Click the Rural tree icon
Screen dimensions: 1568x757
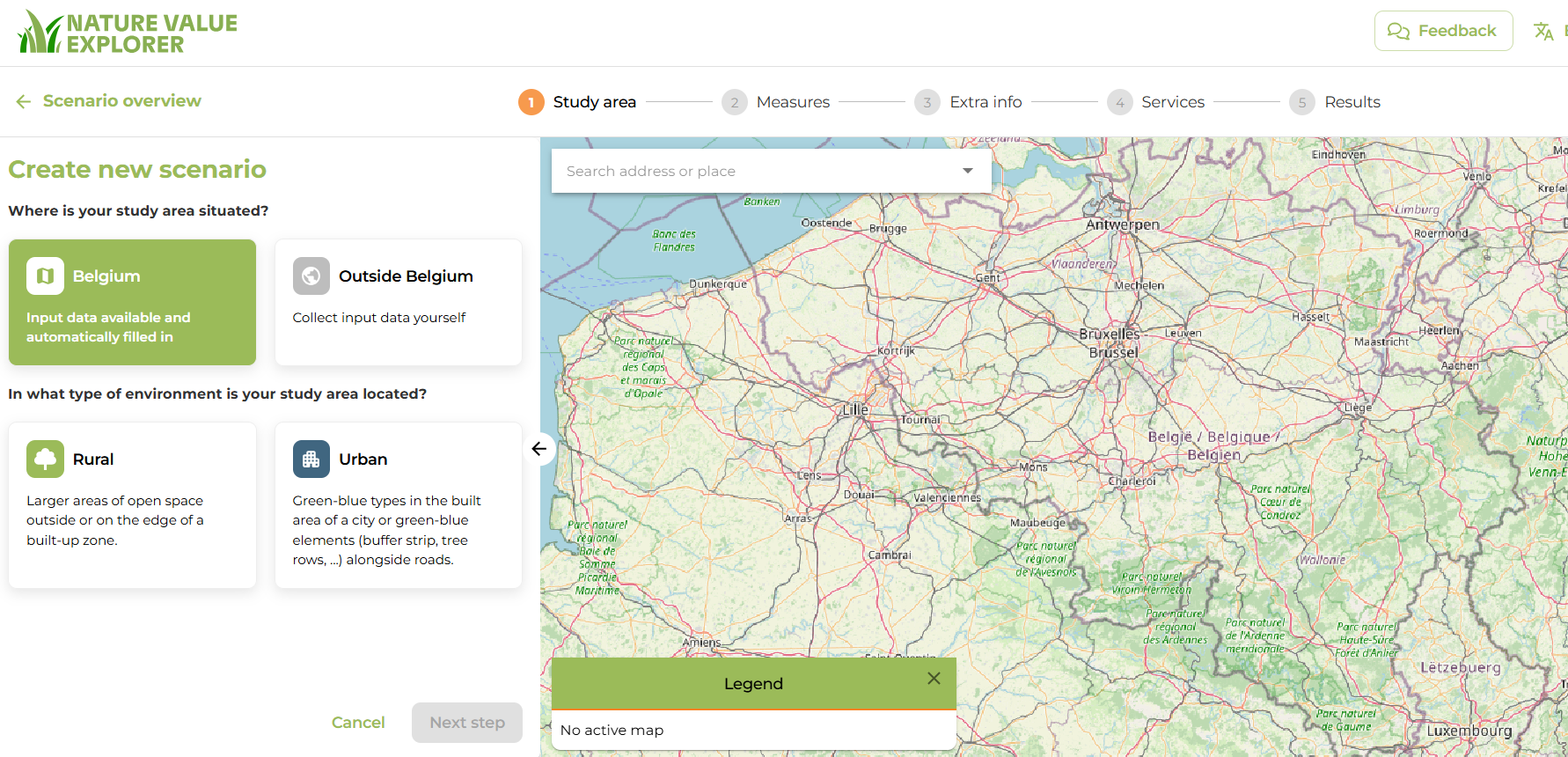click(x=45, y=459)
